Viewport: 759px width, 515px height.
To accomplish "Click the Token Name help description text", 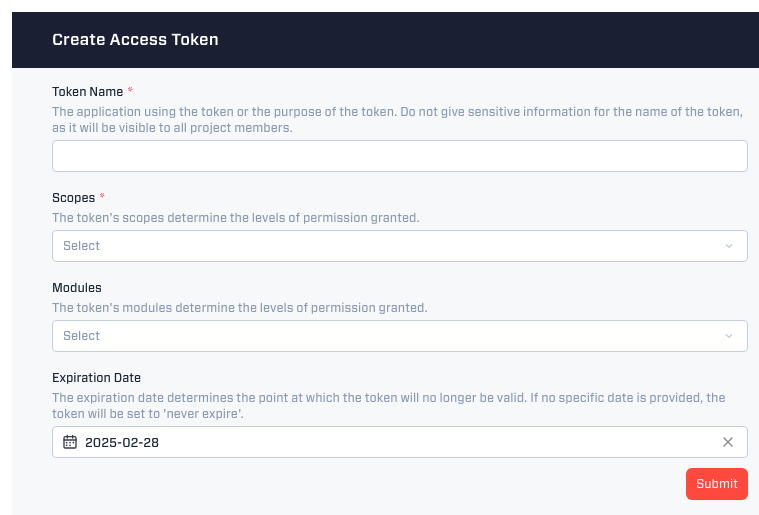I will [397, 120].
